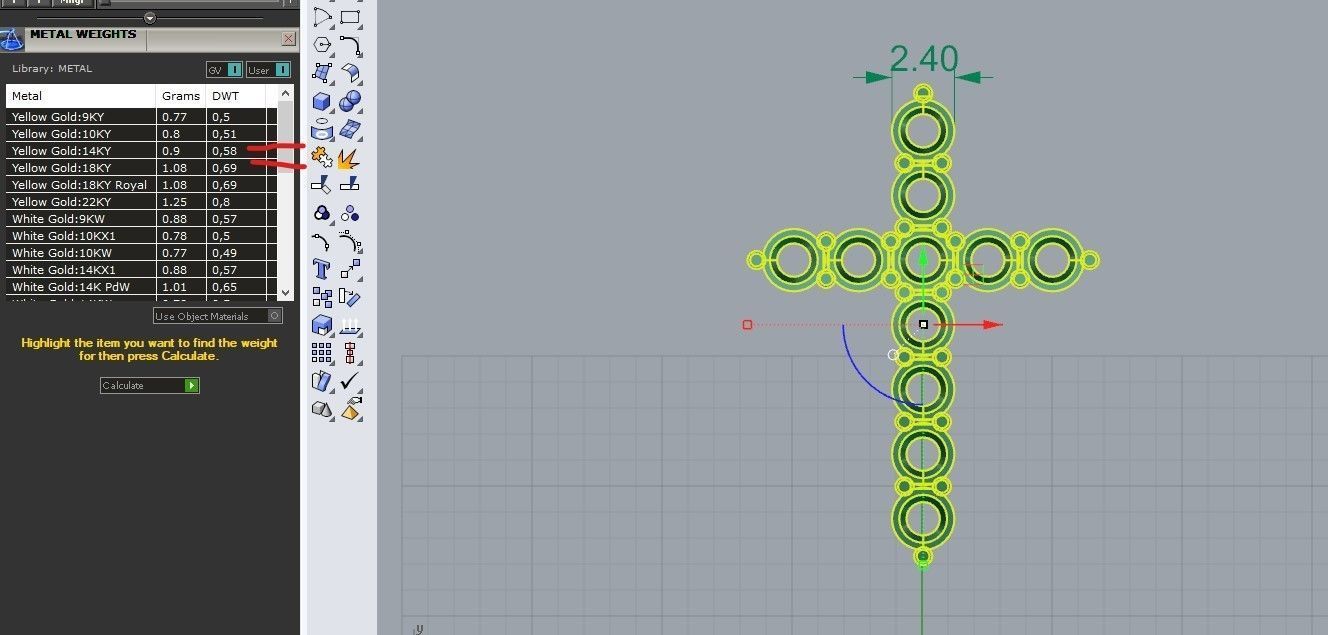
Task: Select the Move tool
Action: point(350,269)
